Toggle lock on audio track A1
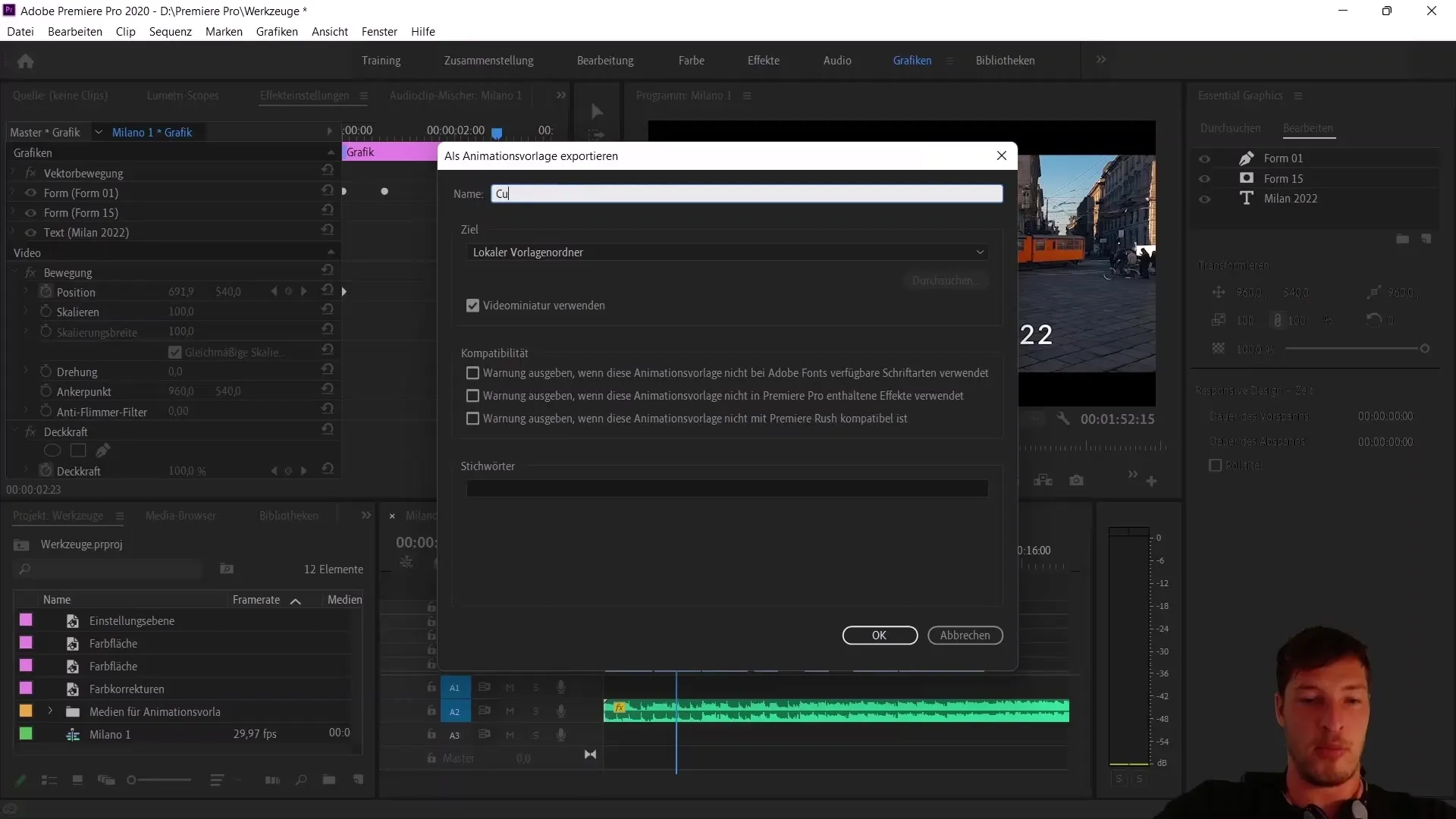 (431, 687)
